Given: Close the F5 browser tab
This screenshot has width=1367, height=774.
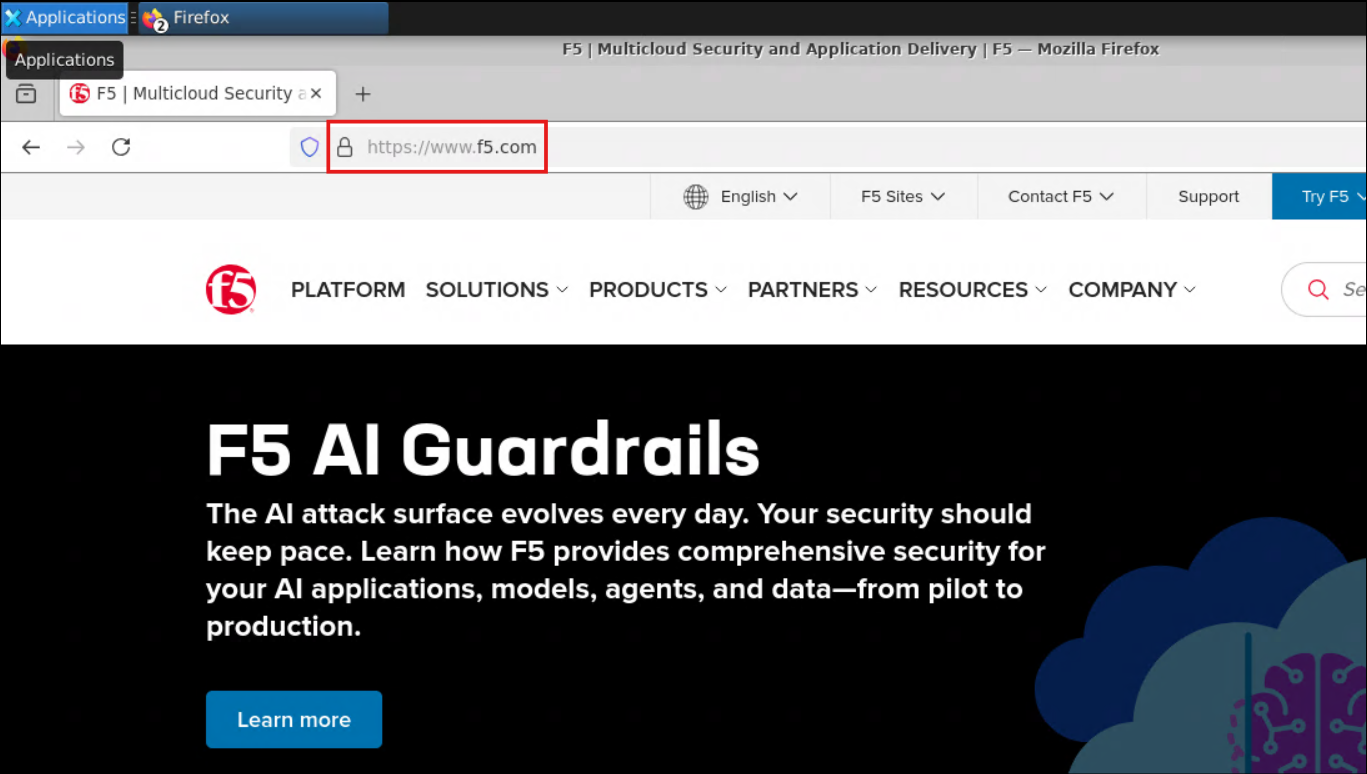Looking at the screenshot, I should click(x=316, y=93).
